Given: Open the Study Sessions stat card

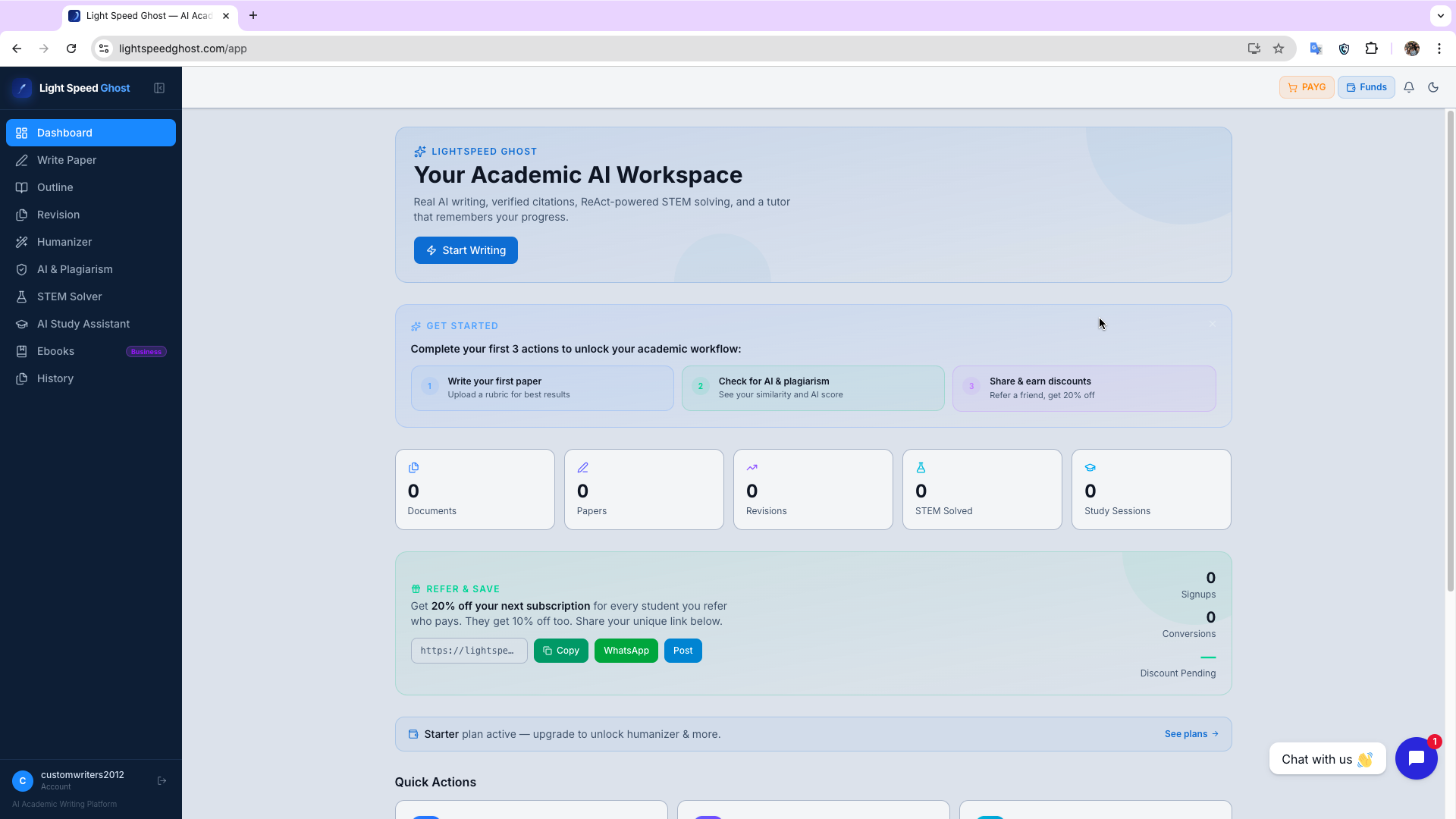Looking at the screenshot, I should [x=1151, y=489].
